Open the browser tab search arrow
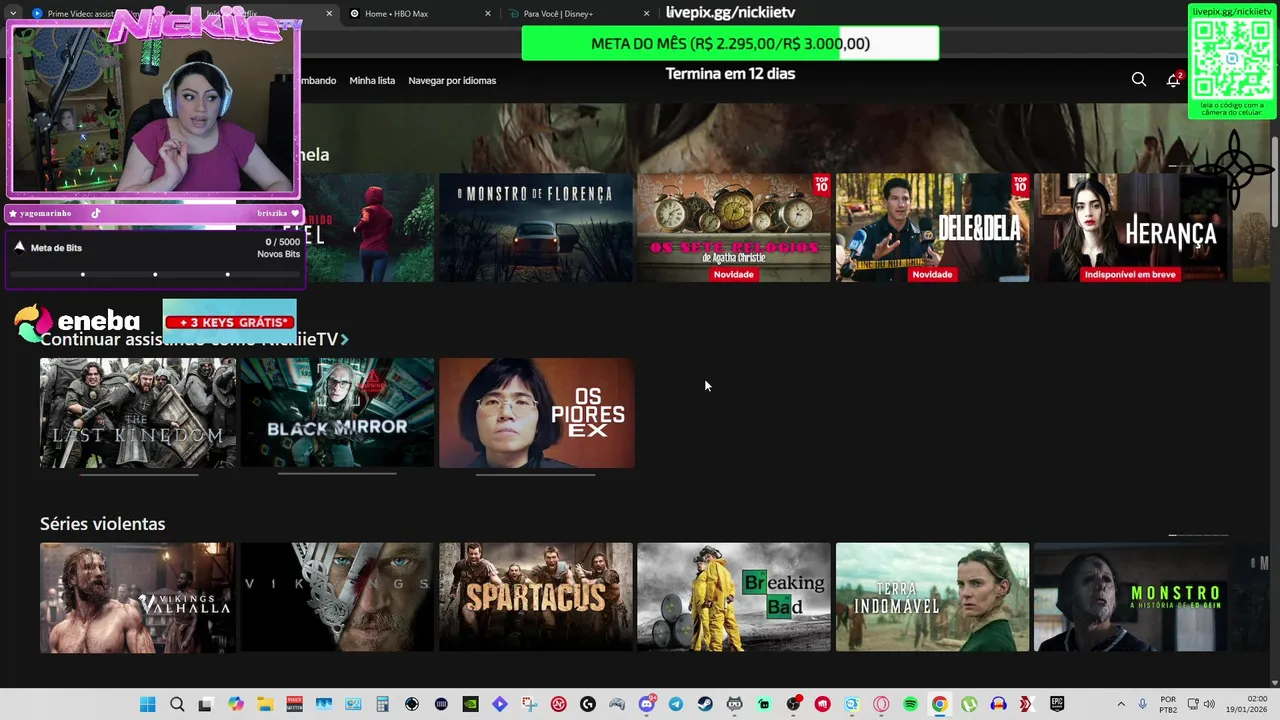1280x720 pixels. point(13,13)
